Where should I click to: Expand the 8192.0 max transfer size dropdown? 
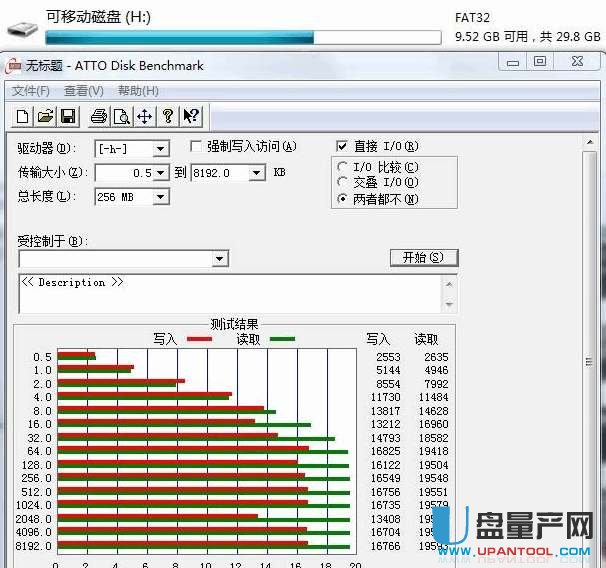[257, 173]
